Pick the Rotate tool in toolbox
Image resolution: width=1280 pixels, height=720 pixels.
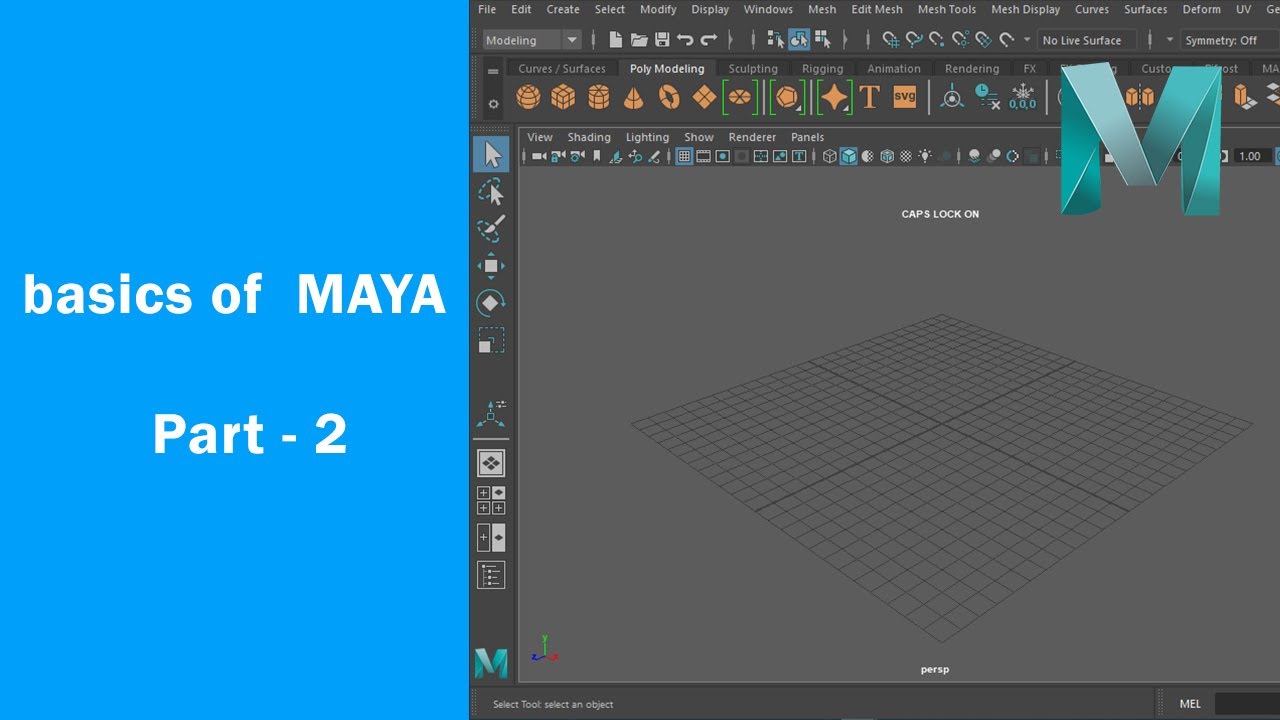[491, 303]
